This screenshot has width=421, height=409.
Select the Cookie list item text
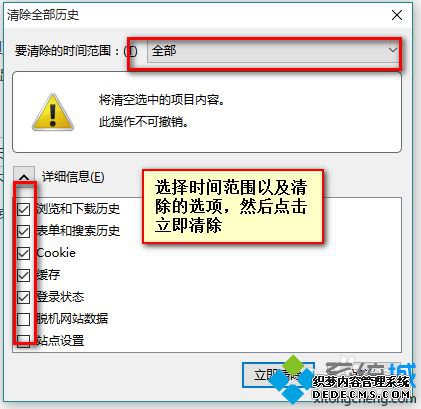(x=56, y=253)
